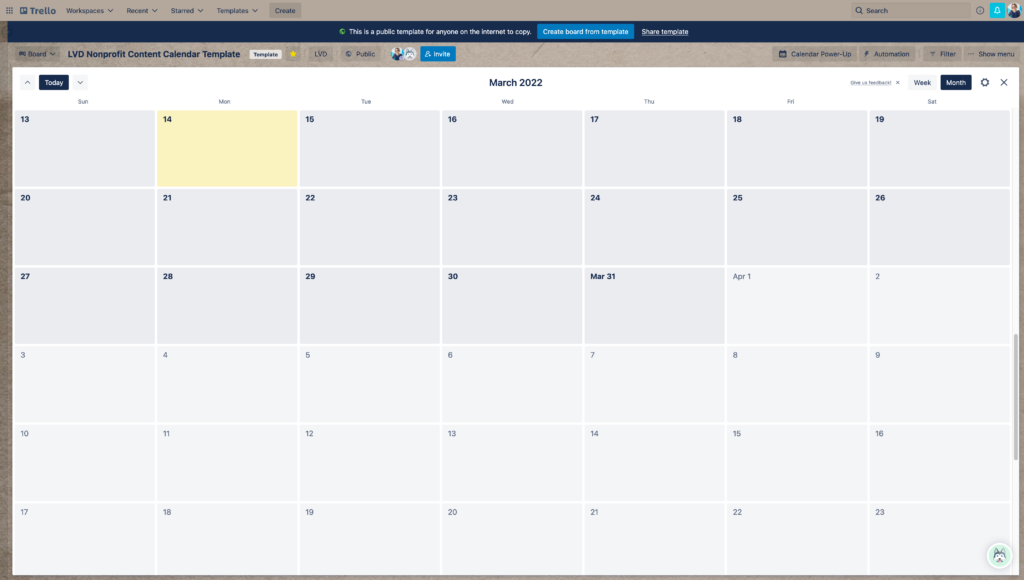This screenshot has height=580, width=1024.
Task: Jump to Today in calendar
Action: coord(54,82)
